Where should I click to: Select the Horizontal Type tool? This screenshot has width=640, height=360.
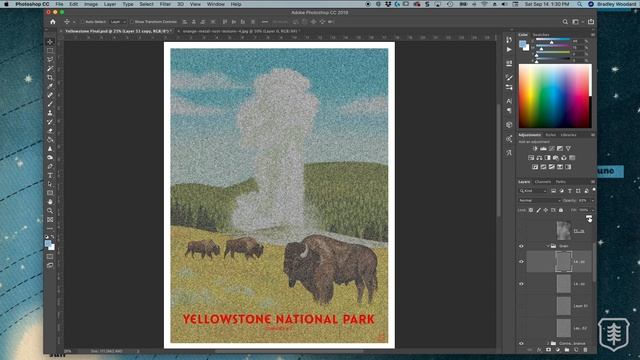[50, 176]
